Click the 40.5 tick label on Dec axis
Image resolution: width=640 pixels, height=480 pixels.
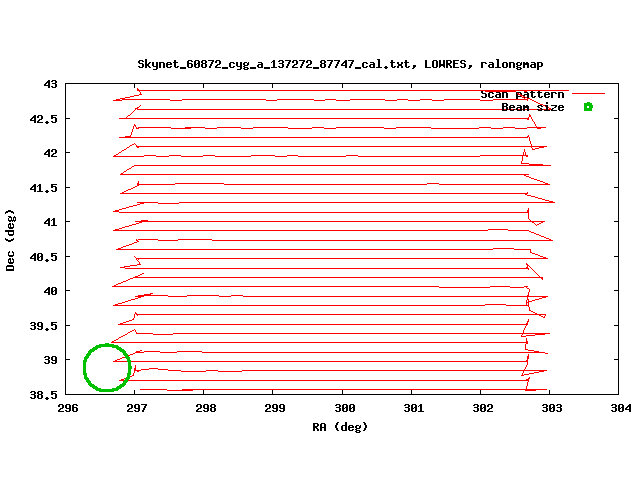[x=44, y=257]
